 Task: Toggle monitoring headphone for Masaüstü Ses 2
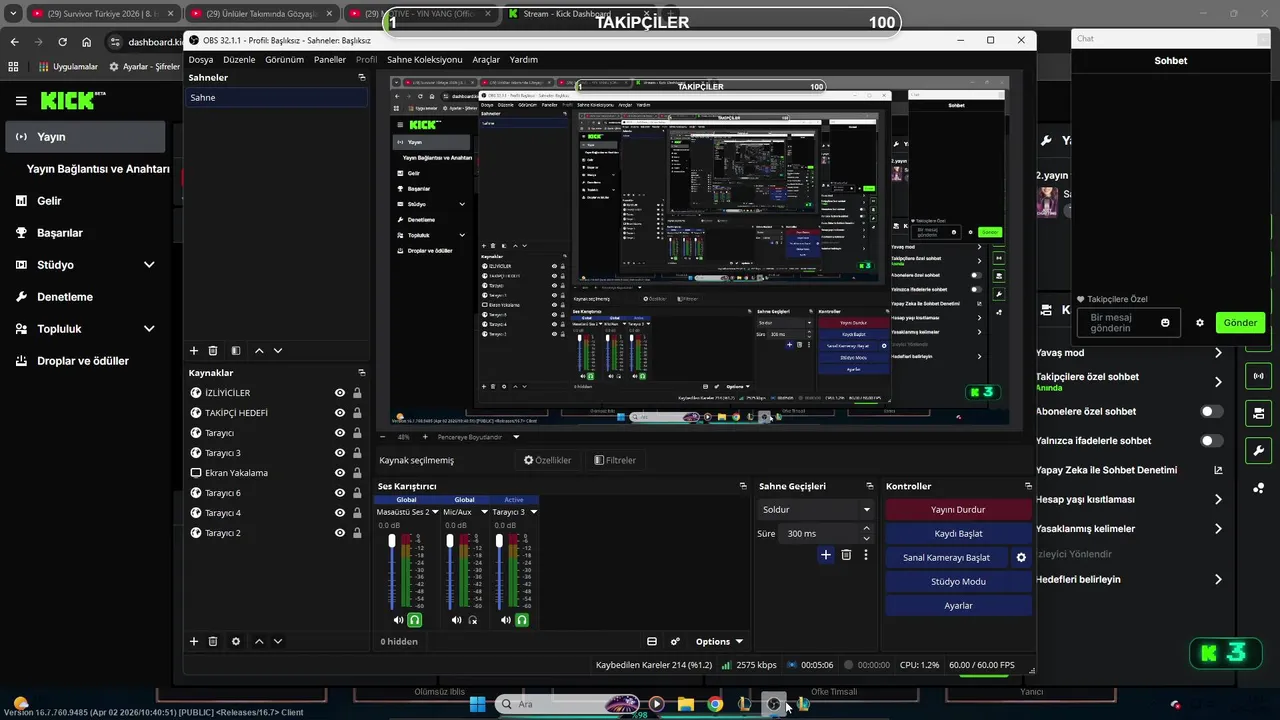(x=415, y=620)
